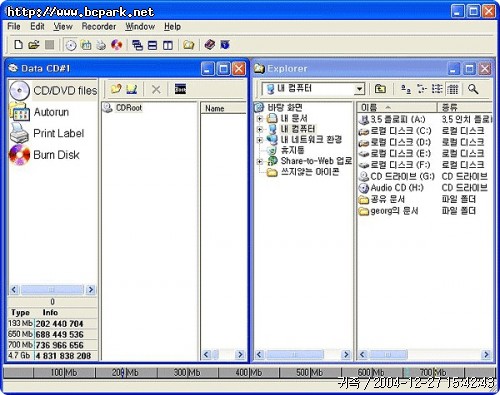Screen dimensions: 500x395
Task: Open the Edit menu
Action: click(37, 26)
